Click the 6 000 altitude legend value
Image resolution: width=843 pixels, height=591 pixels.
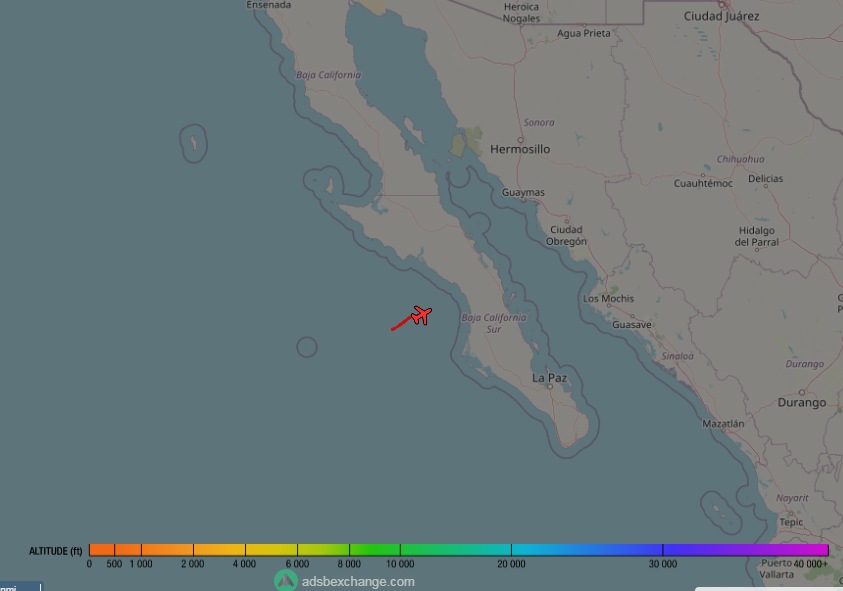297,564
